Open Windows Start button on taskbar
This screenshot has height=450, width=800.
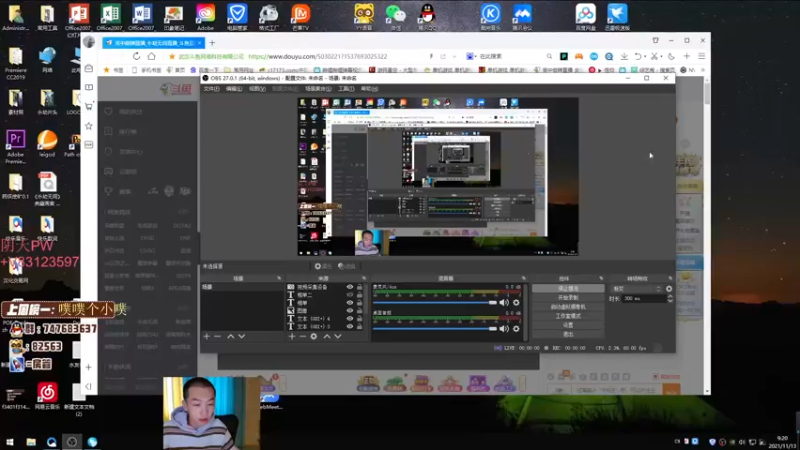pyautogui.click(x=10, y=442)
